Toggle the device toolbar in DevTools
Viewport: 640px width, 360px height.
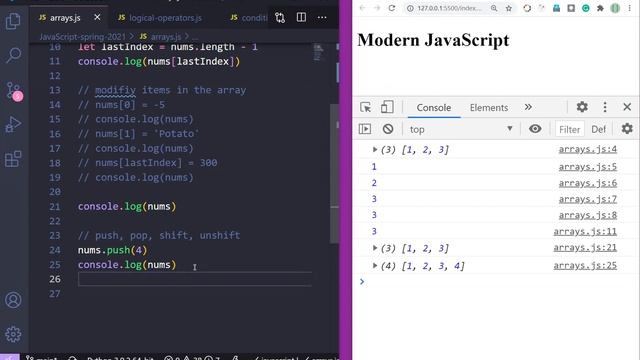(387, 107)
